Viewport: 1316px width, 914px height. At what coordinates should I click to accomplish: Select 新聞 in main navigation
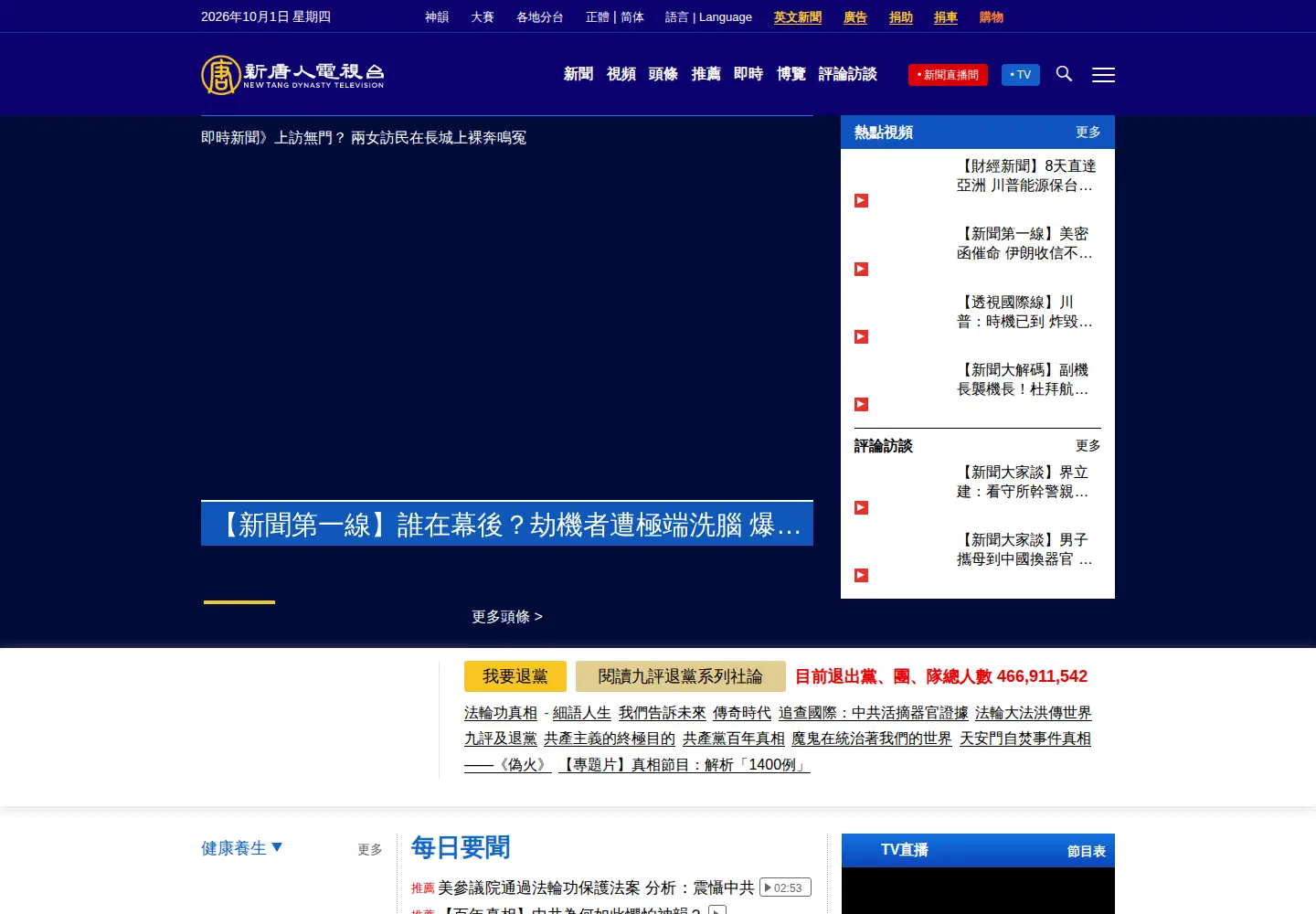578,74
